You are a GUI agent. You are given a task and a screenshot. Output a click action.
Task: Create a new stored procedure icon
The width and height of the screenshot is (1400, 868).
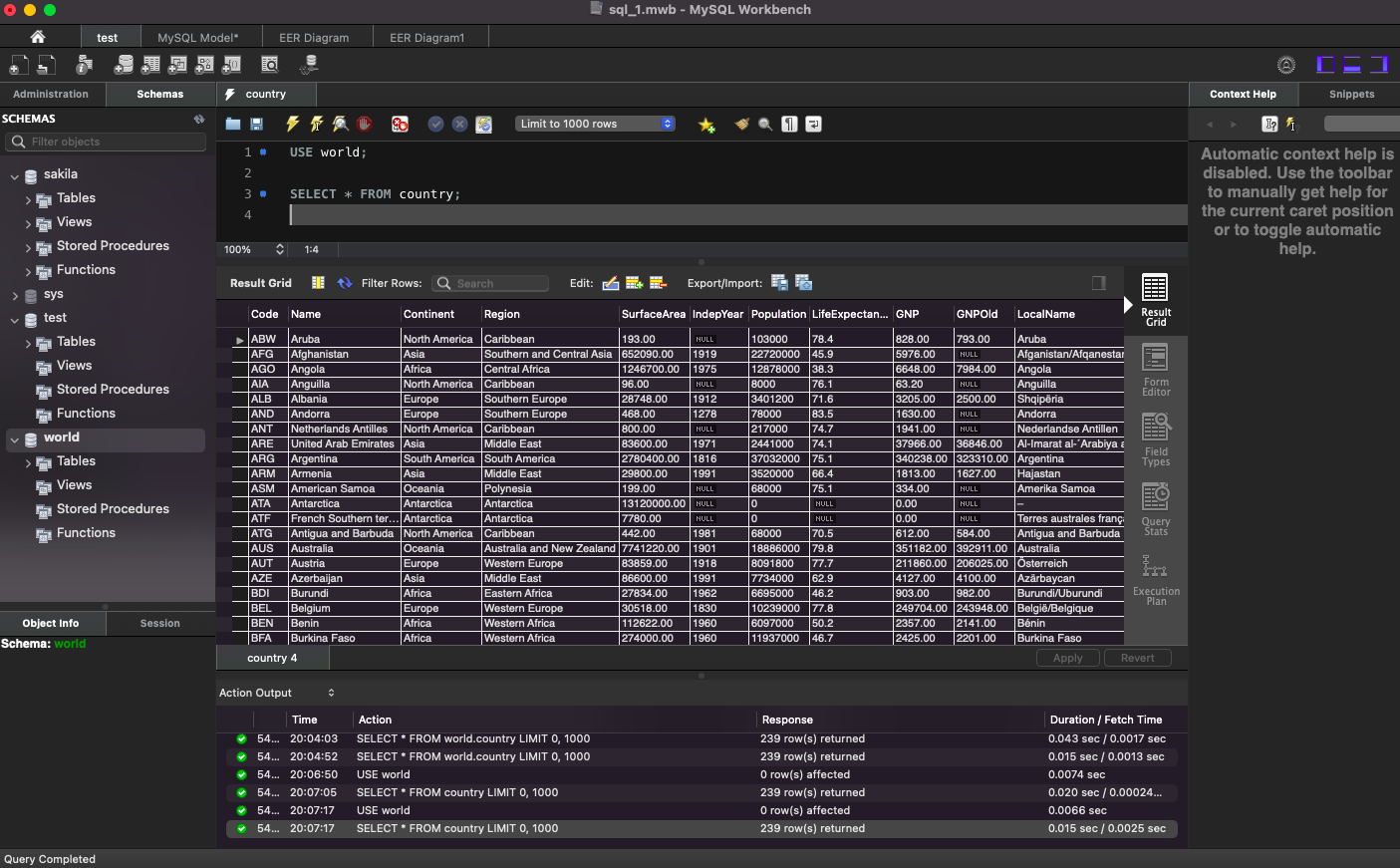(x=204, y=65)
